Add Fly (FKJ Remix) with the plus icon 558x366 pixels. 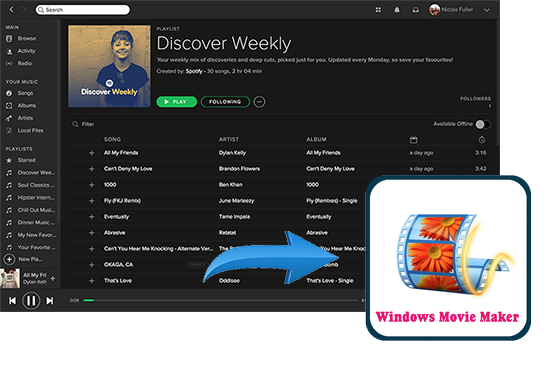(91, 201)
